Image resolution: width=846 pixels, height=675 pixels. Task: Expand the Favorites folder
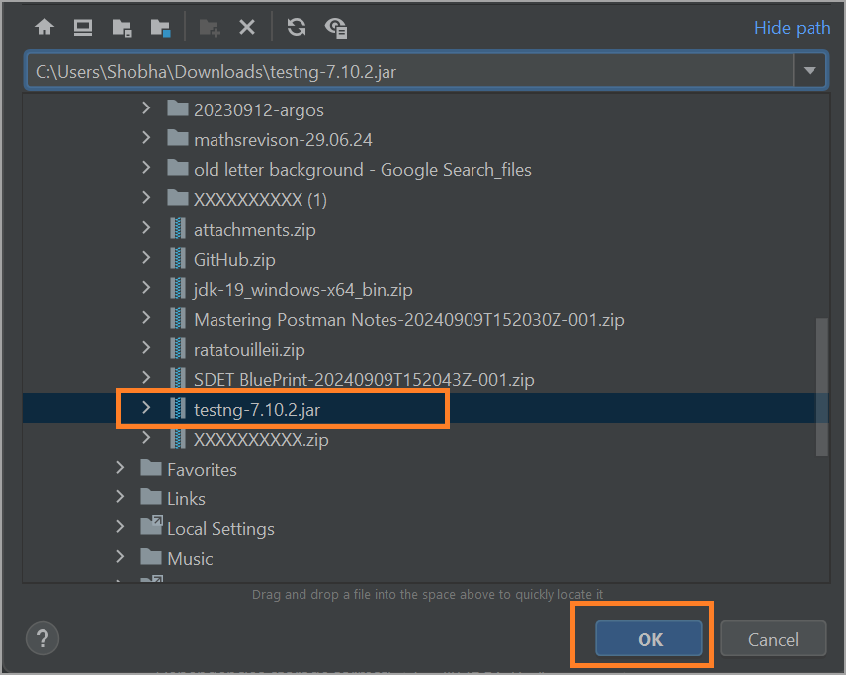tap(120, 468)
